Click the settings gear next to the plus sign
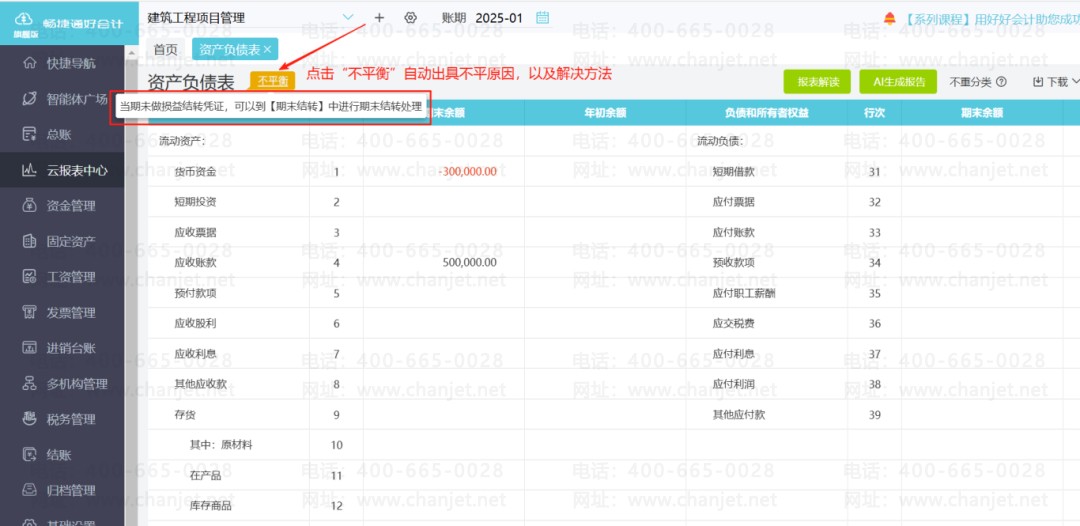 (411, 18)
